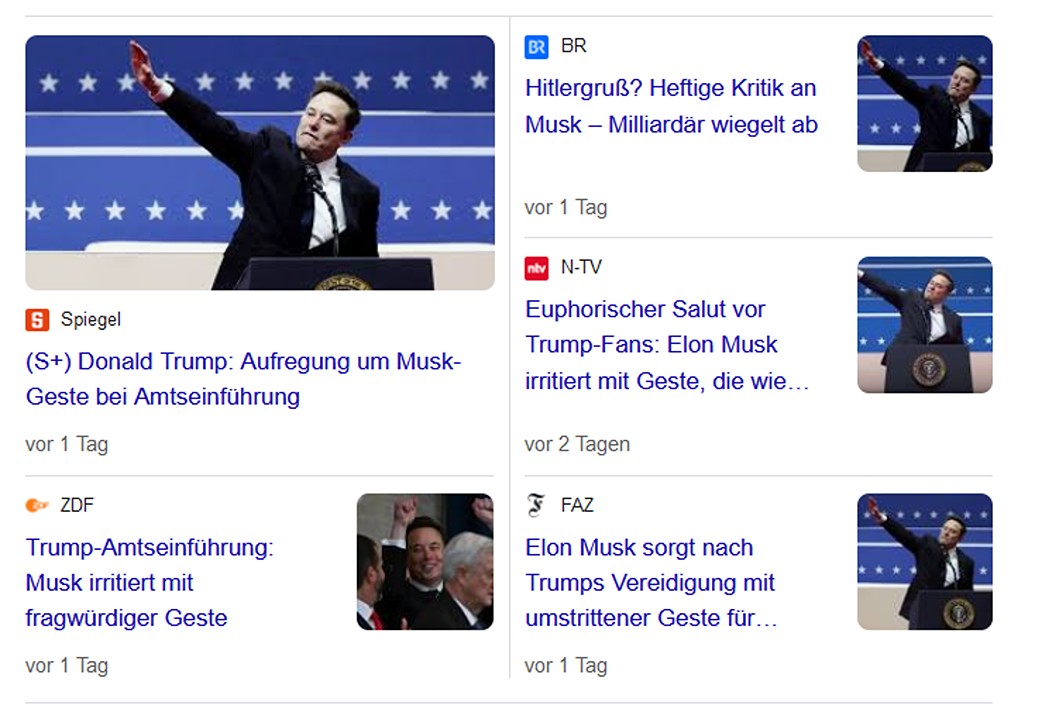Click the red N-TV logo icon
This screenshot has width=1059, height=719.
537,268
